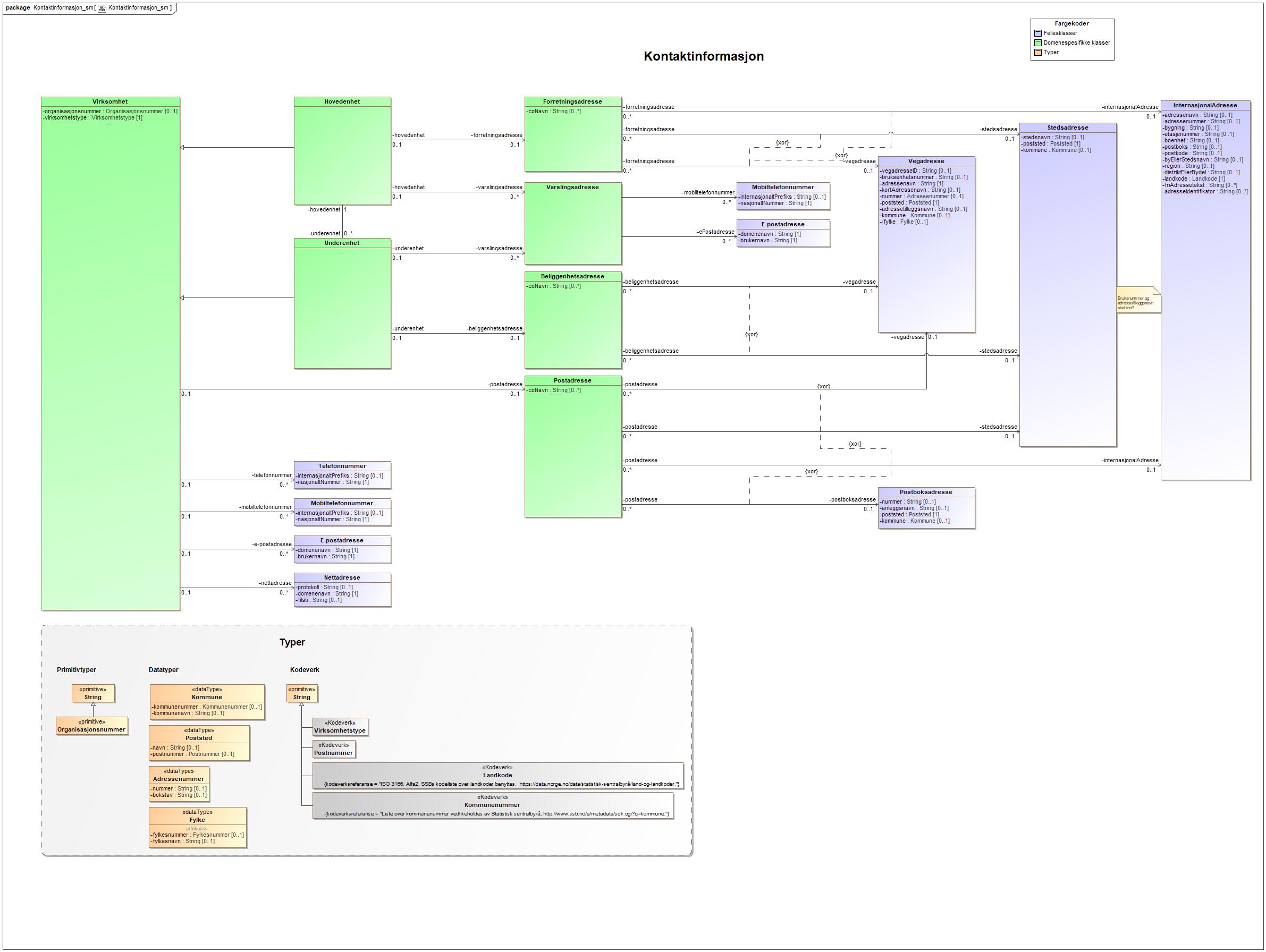This screenshot has height=952, width=1266.
Task: Select the Mobiltelefonnummer class beside Varslingsadresse
Action: (783, 196)
